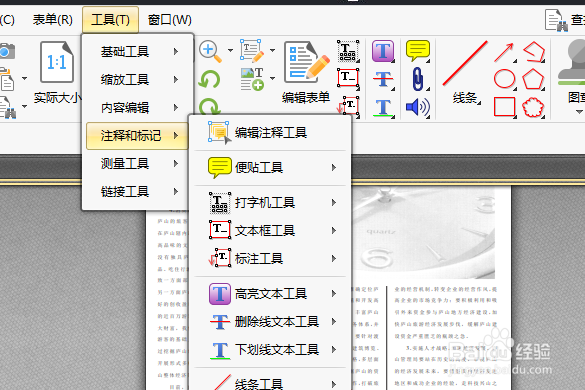Select the text box tool in ribbon
Image resolution: width=585 pixels, height=390 pixels.
click(x=348, y=78)
